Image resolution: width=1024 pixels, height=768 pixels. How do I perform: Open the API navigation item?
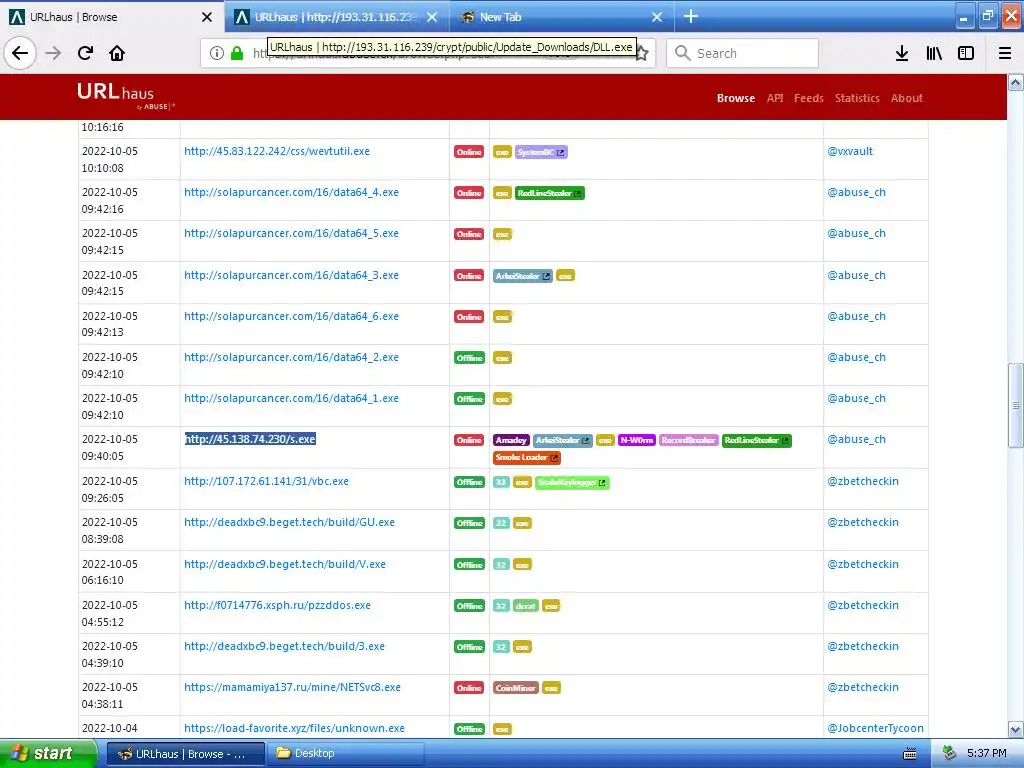point(775,98)
